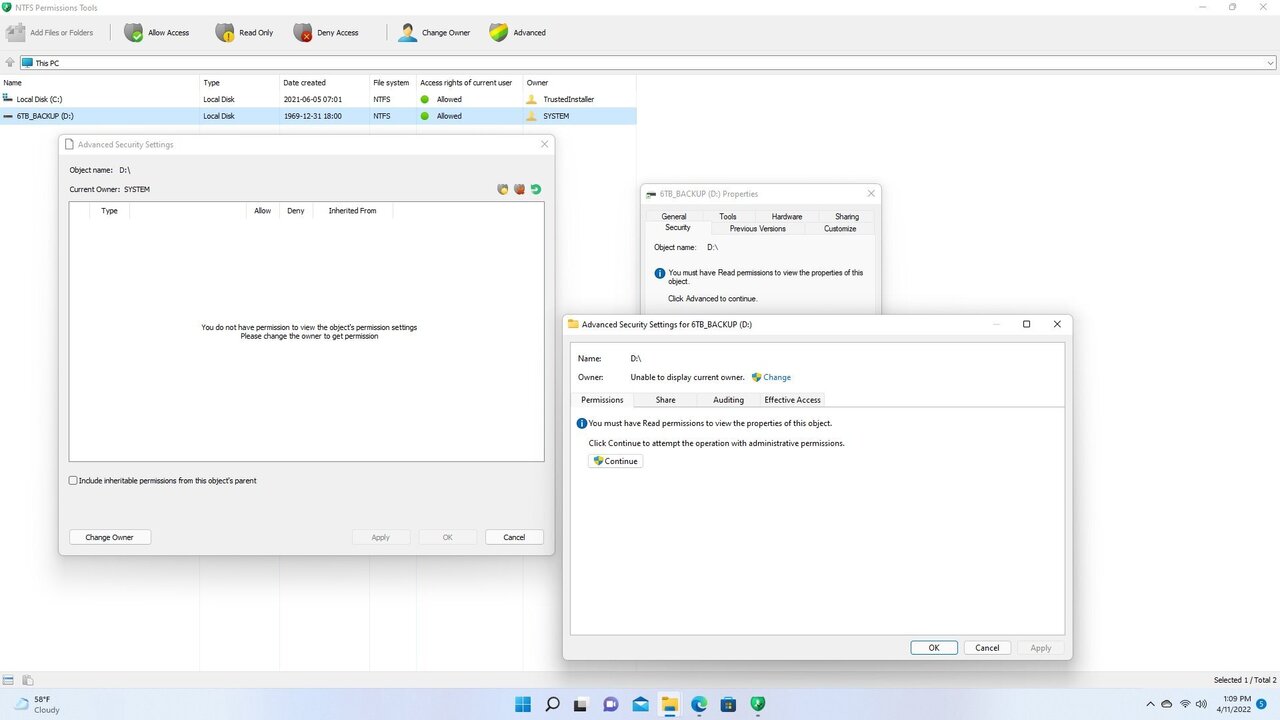Launch Microsoft Edge from the taskbar
The height and width of the screenshot is (720, 1280).
pyautogui.click(x=699, y=704)
